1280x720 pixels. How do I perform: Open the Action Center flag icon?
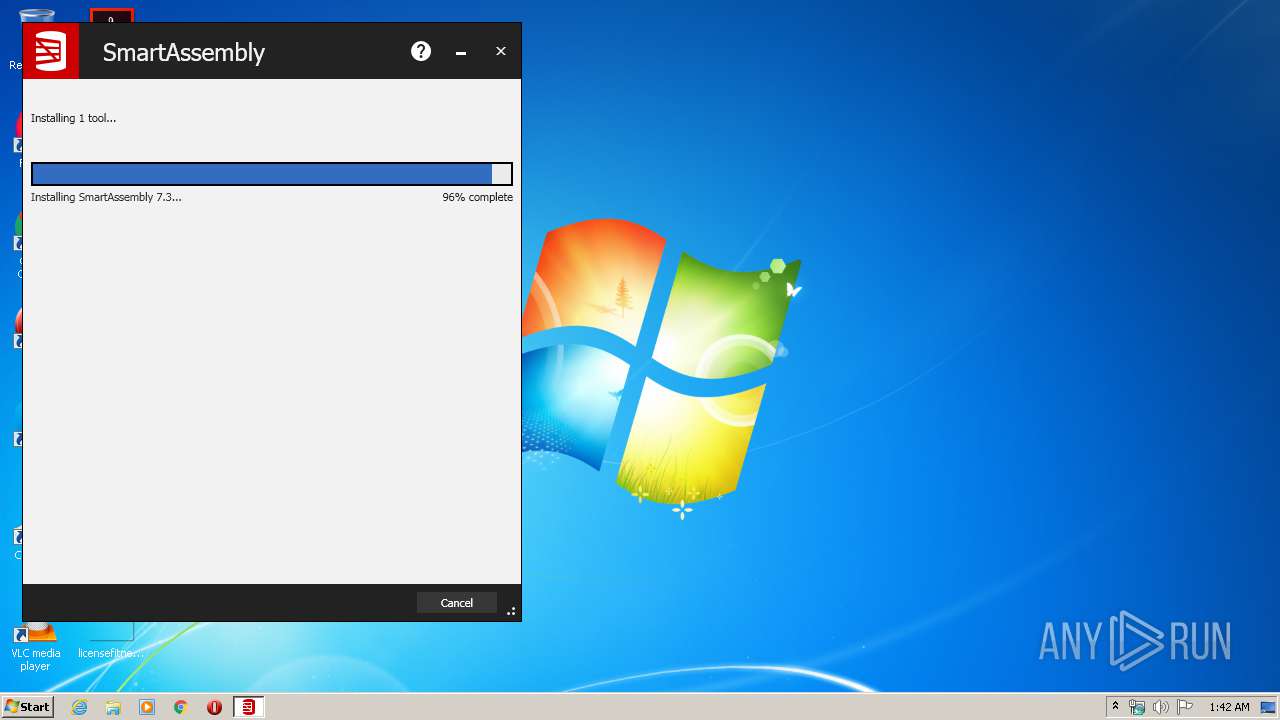[x=1185, y=707]
